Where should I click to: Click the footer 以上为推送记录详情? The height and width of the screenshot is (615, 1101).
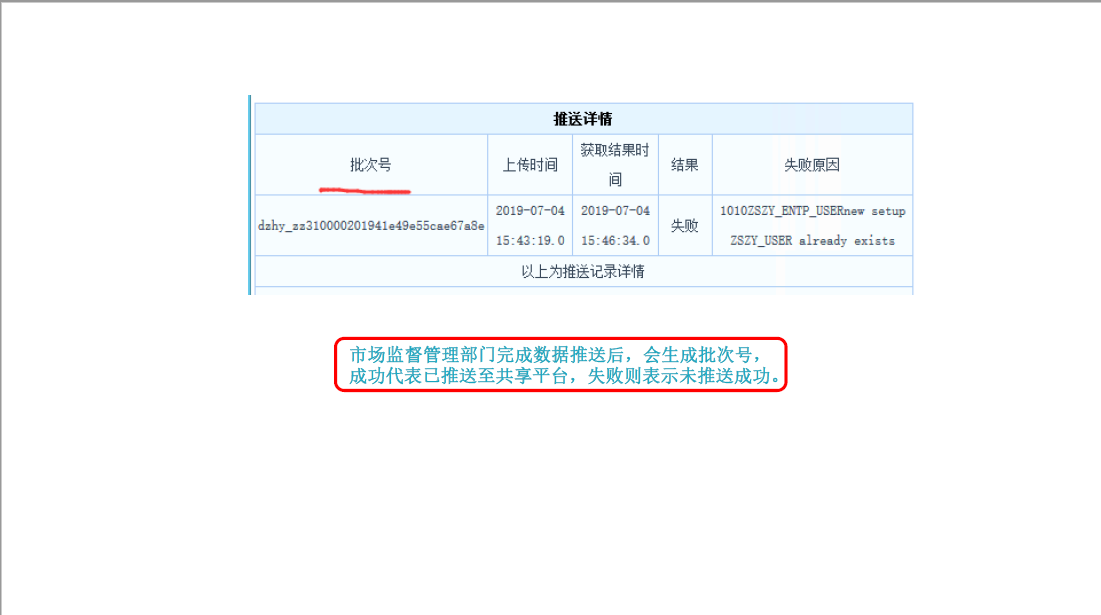point(583,271)
